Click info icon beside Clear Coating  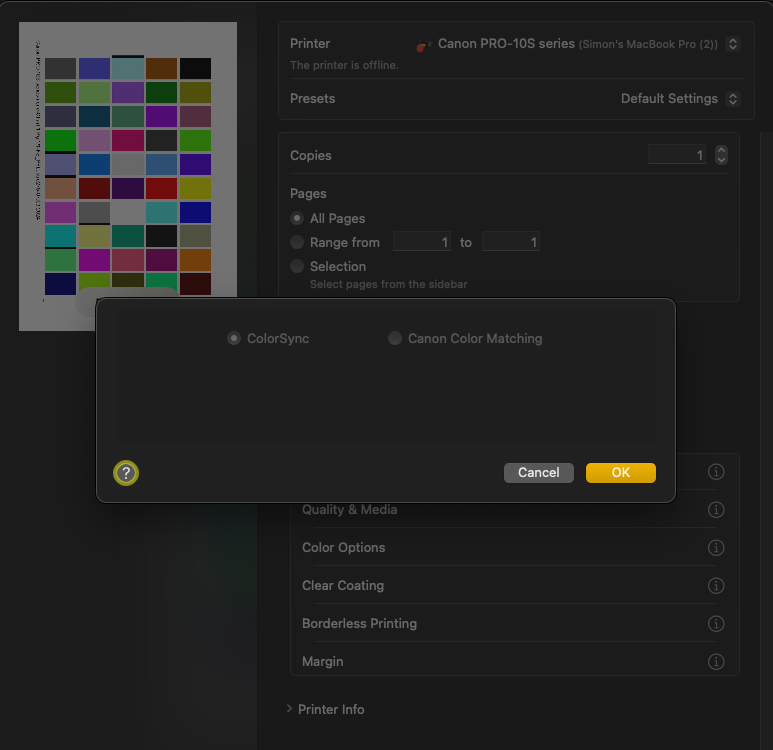[716, 586]
